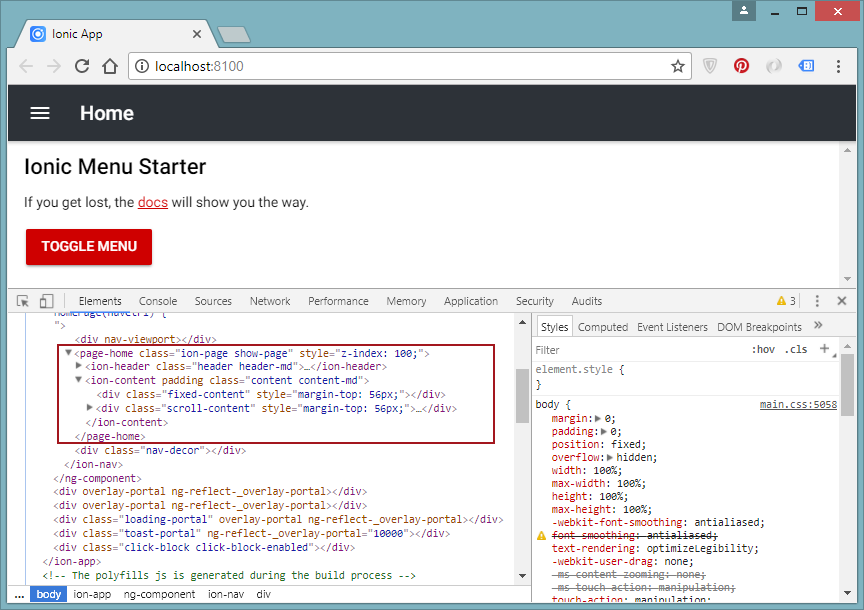The width and height of the screenshot is (864, 610).
Task: Select the div breadcrumb
Action: (x=263, y=594)
